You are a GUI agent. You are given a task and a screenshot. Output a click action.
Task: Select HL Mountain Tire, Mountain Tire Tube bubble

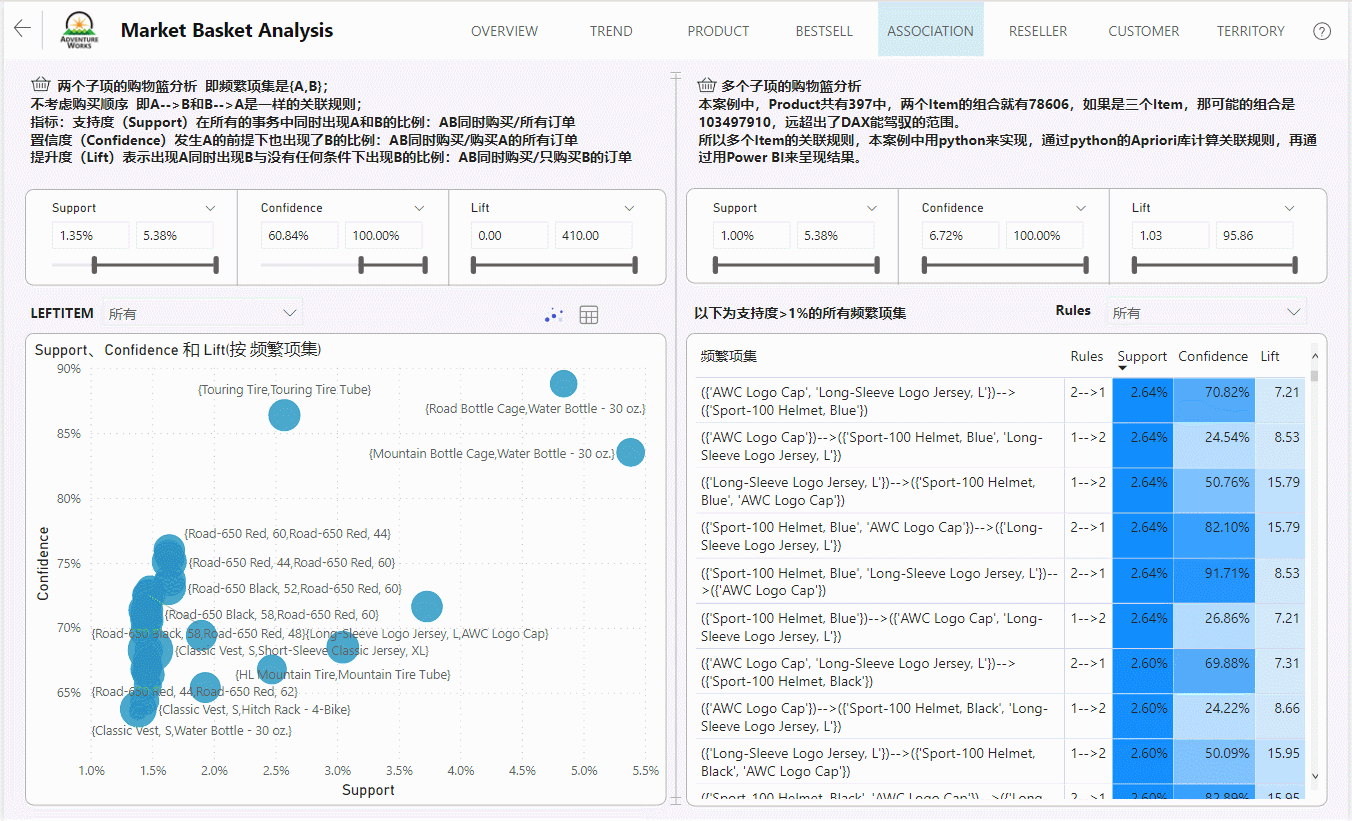272,669
